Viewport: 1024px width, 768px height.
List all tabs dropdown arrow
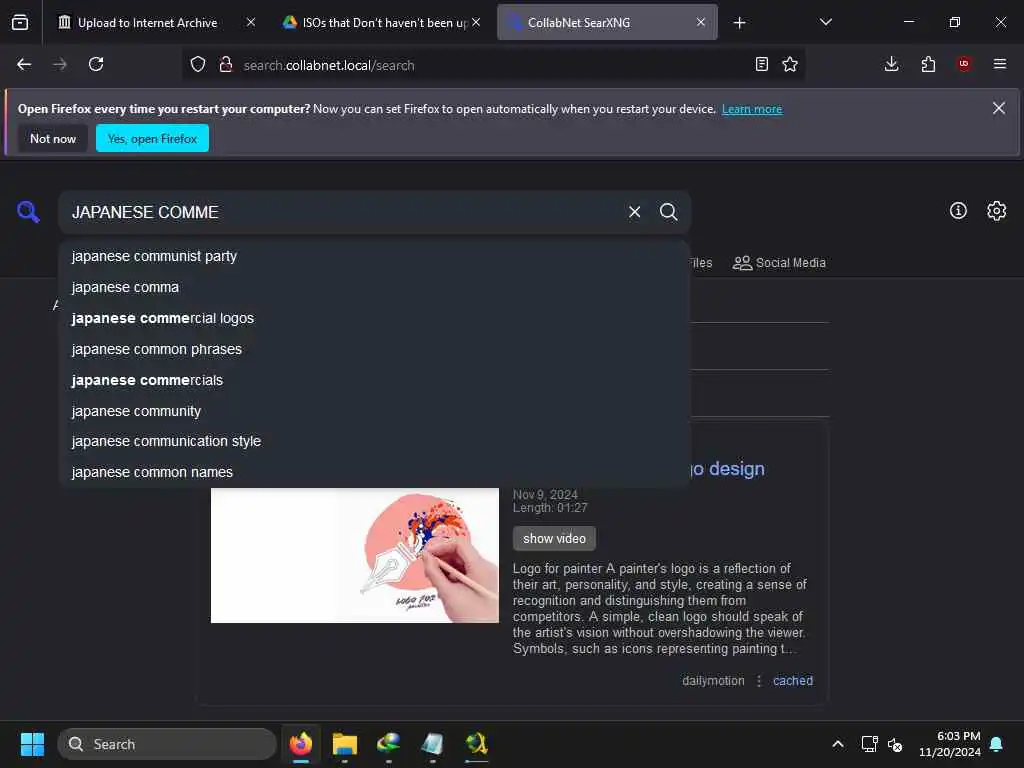click(x=825, y=22)
